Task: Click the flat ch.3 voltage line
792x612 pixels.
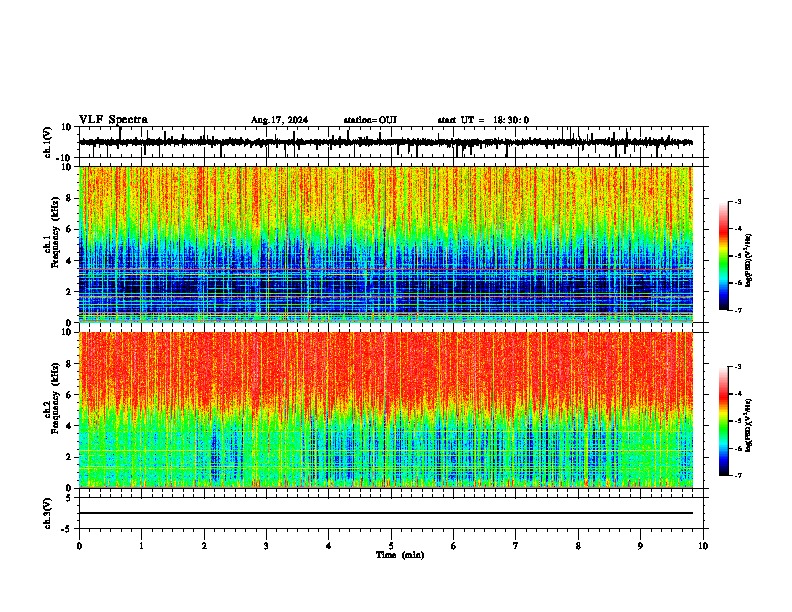Action: [386, 513]
